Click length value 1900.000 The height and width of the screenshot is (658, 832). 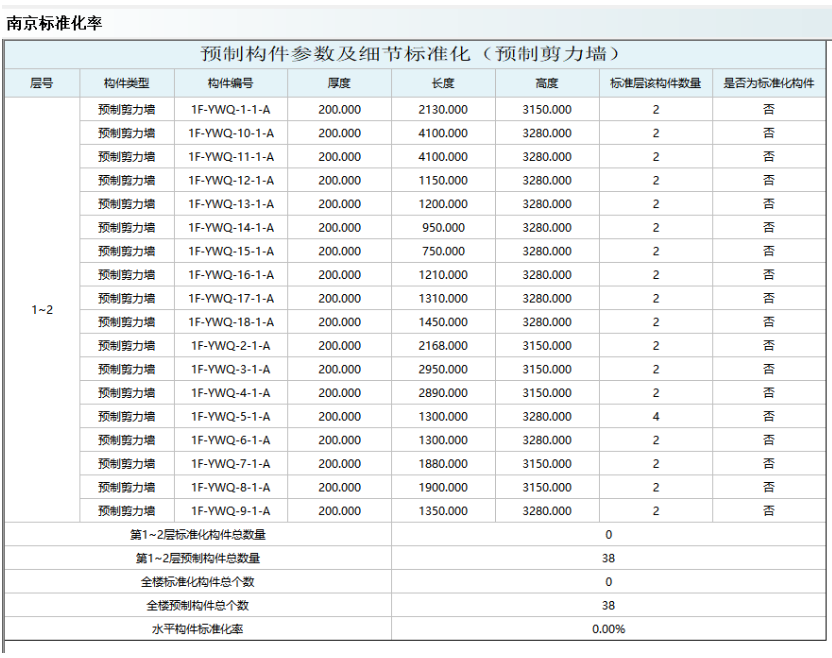[443, 487]
